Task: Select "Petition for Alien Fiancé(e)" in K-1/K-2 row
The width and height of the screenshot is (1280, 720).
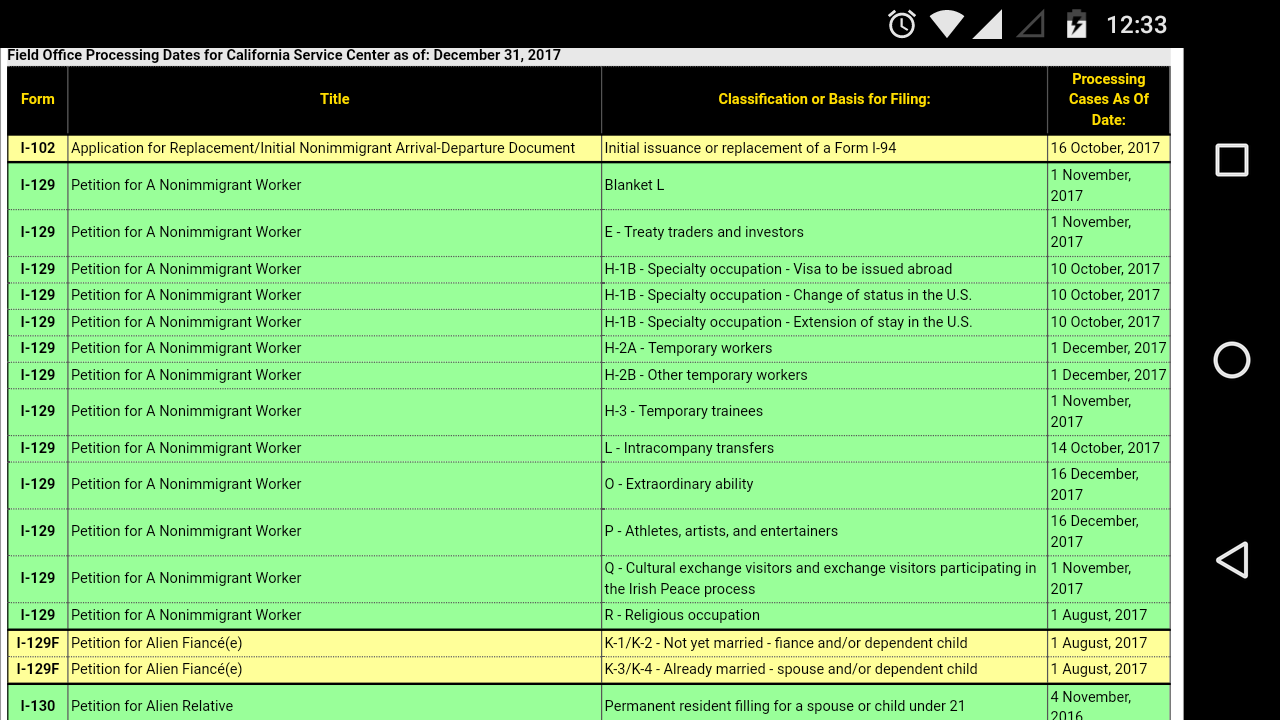Action: pyautogui.click(x=335, y=643)
